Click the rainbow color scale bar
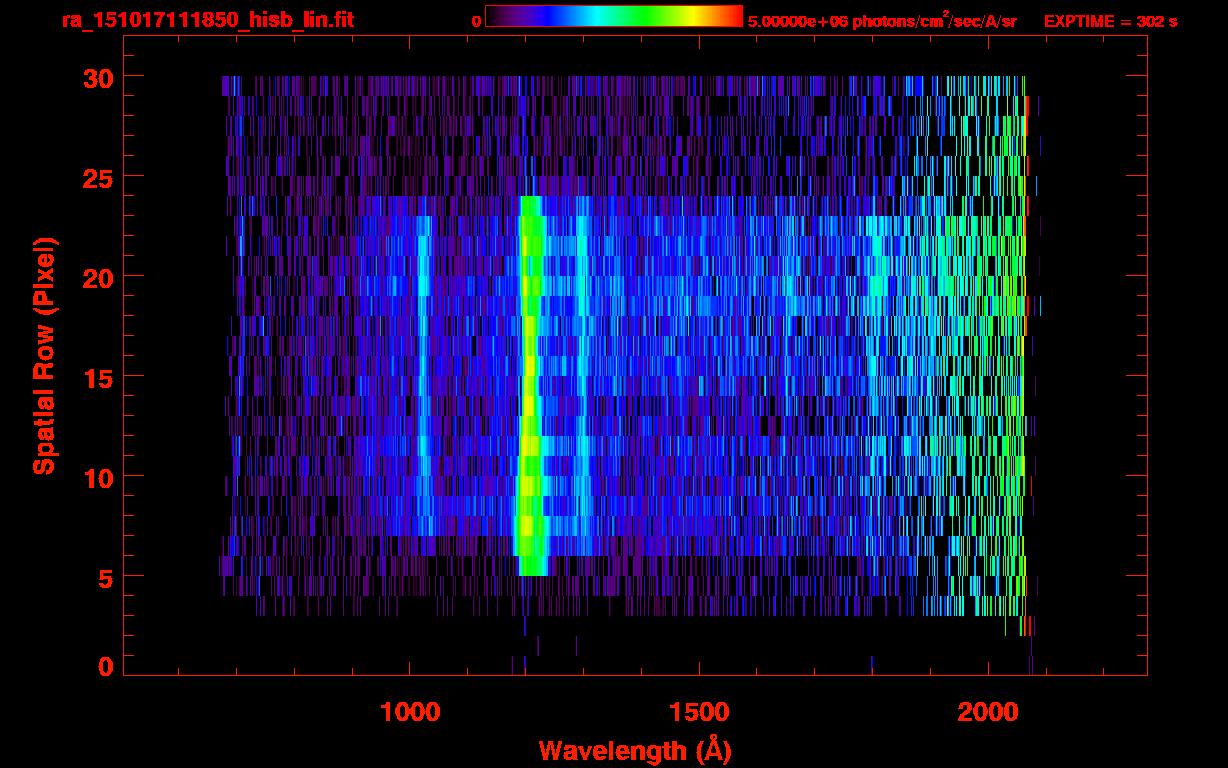The width and height of the screenshot is (1228, 768). pos(613,16)
